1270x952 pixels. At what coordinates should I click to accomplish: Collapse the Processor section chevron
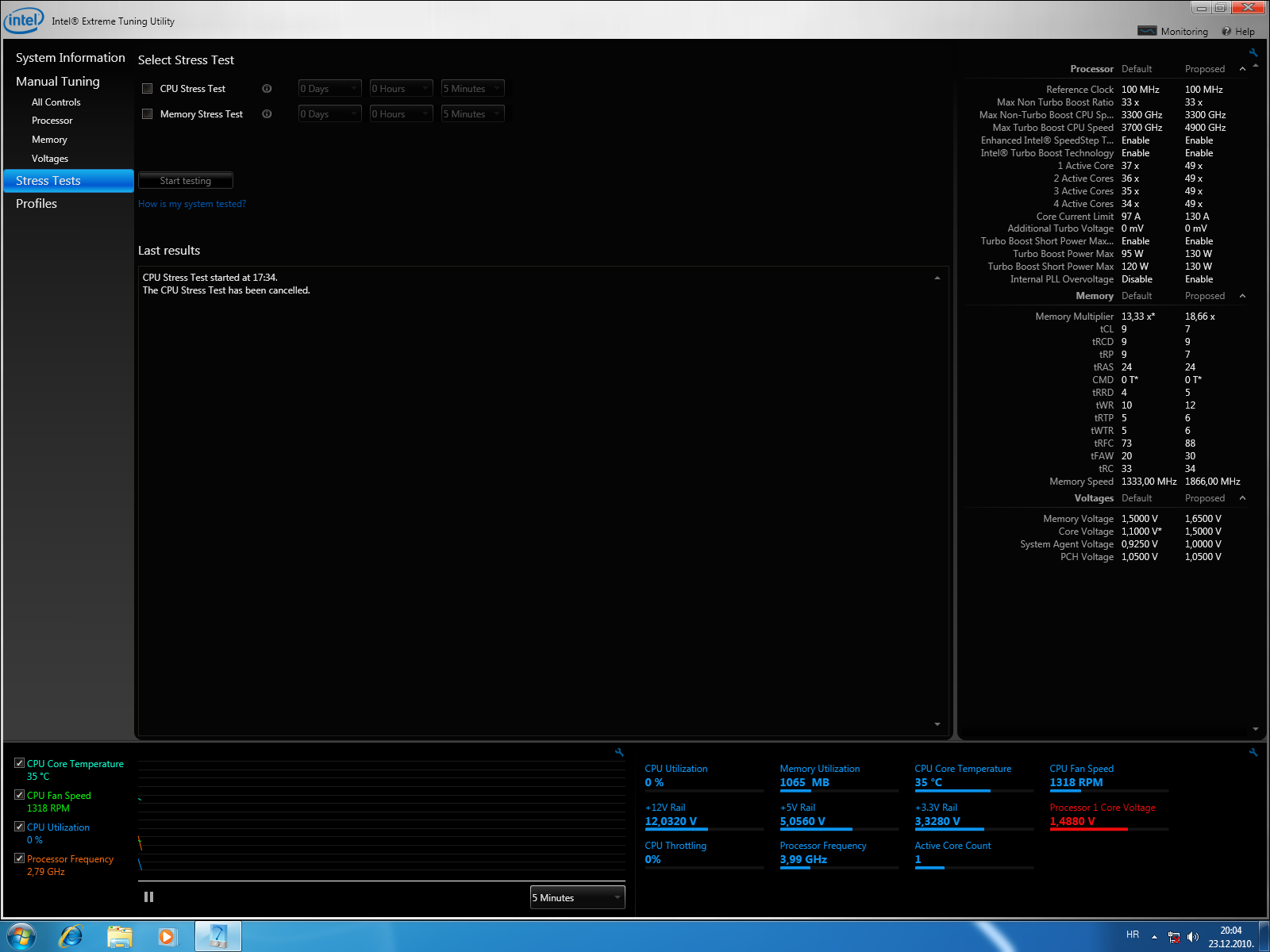(1242, 69)
